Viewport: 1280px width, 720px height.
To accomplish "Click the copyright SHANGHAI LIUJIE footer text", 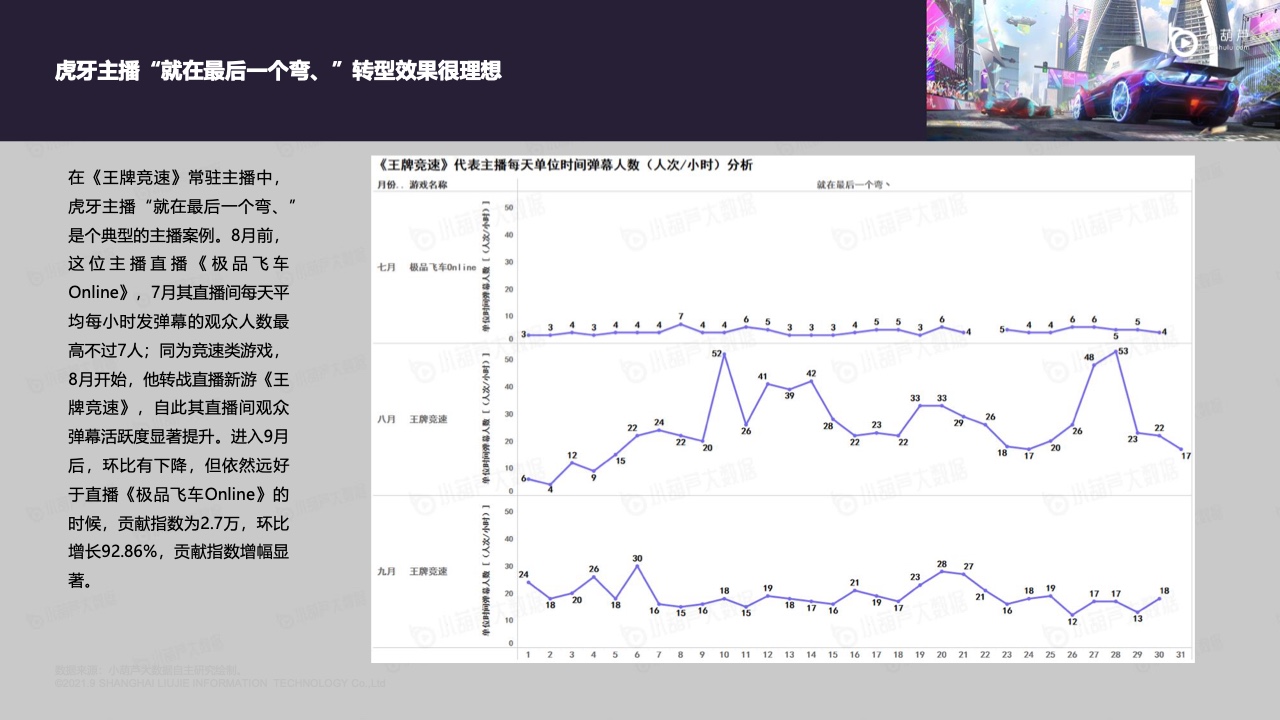I will click(x=220, y=683).
